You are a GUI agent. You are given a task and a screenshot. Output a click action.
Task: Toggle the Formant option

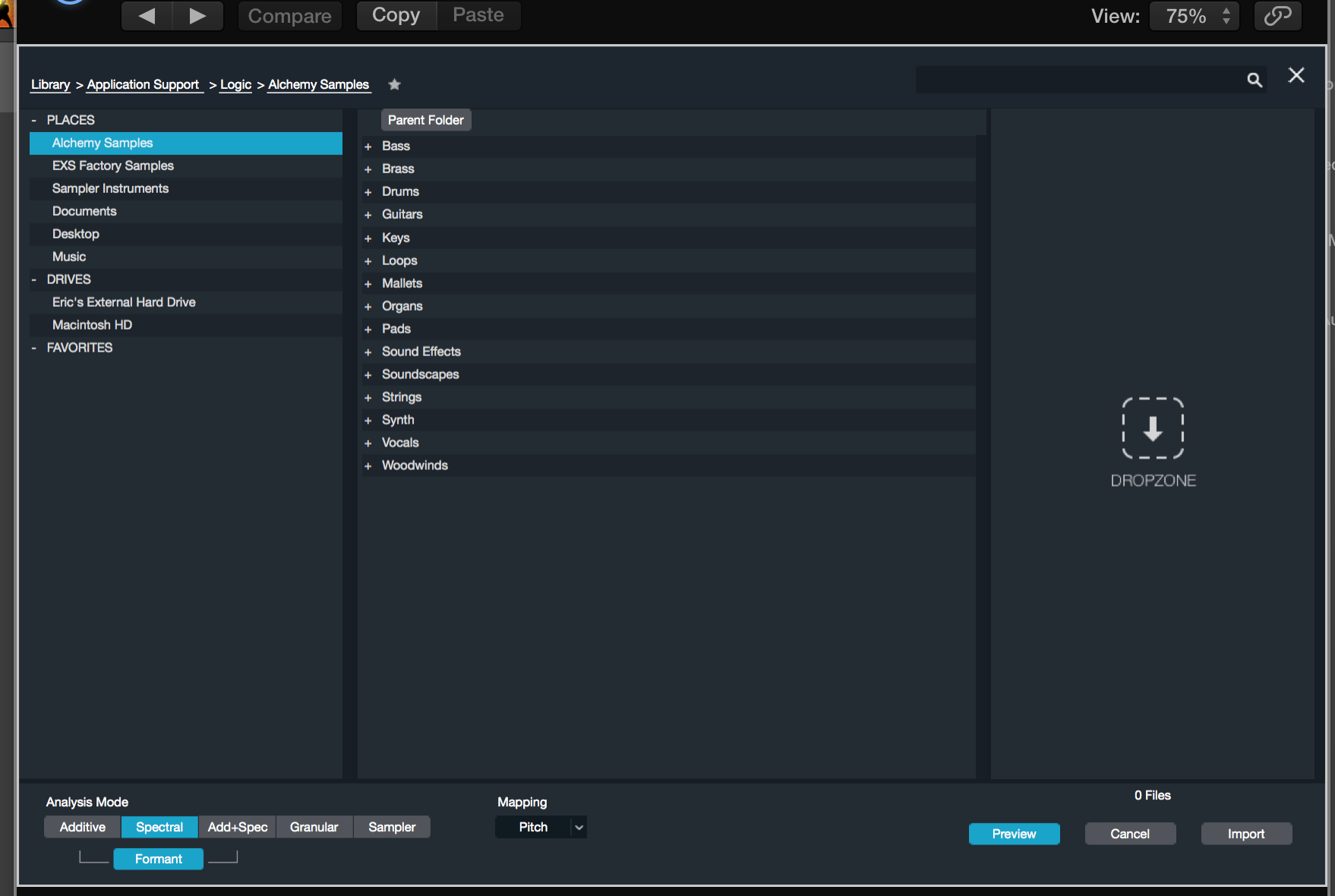(159, 859)
